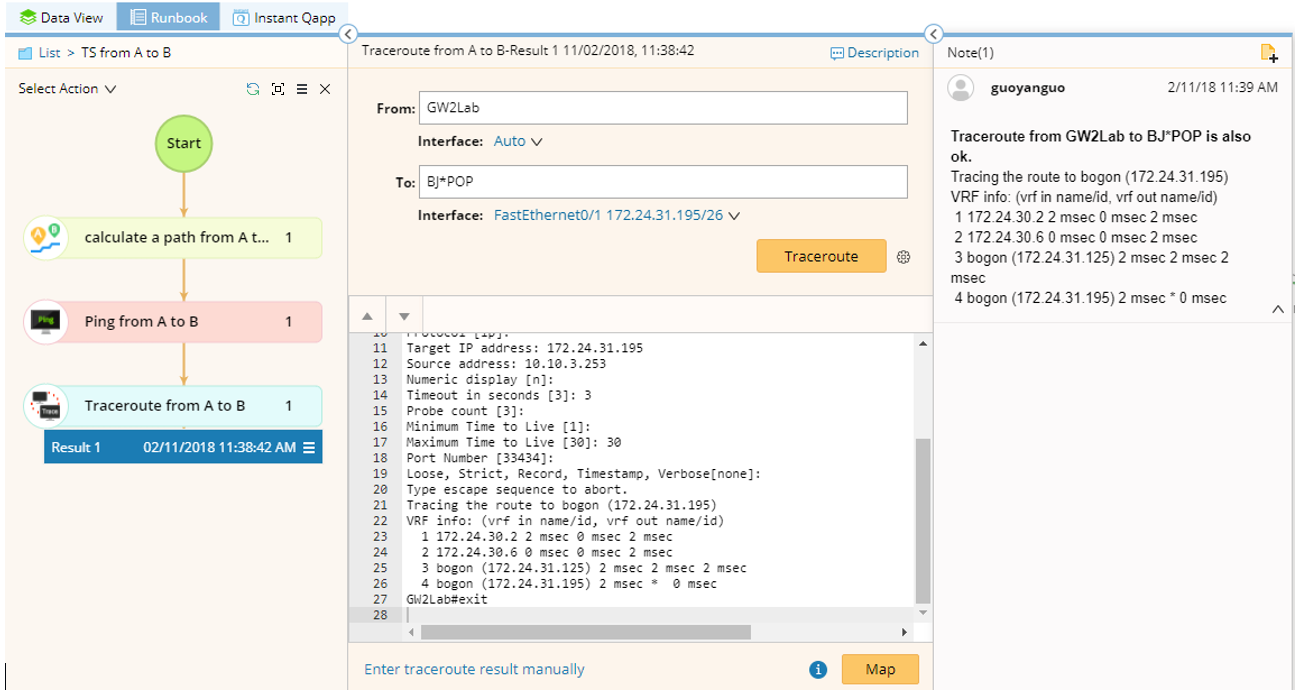Click the refresh icon beside Select Action
The image size is (1297, 692).
(x=253, y=89)
